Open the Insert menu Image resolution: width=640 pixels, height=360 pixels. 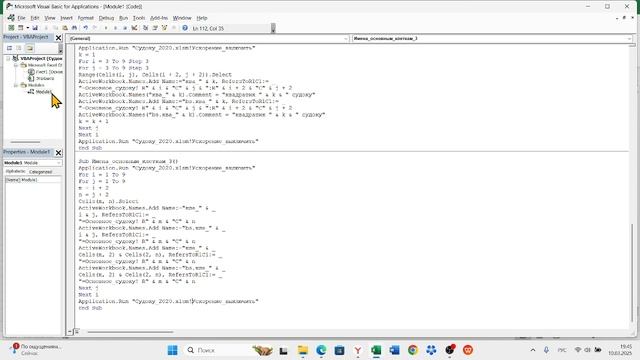pos(67,18)
